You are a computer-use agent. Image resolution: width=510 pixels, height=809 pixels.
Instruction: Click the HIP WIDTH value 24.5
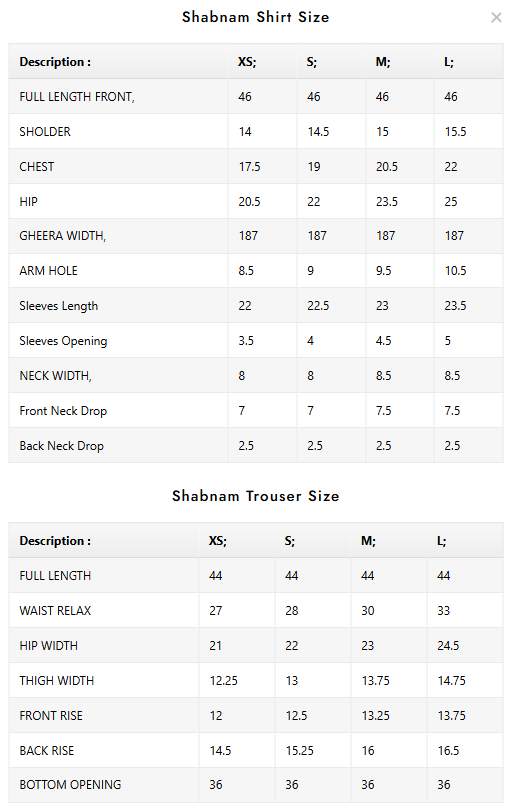448,645
